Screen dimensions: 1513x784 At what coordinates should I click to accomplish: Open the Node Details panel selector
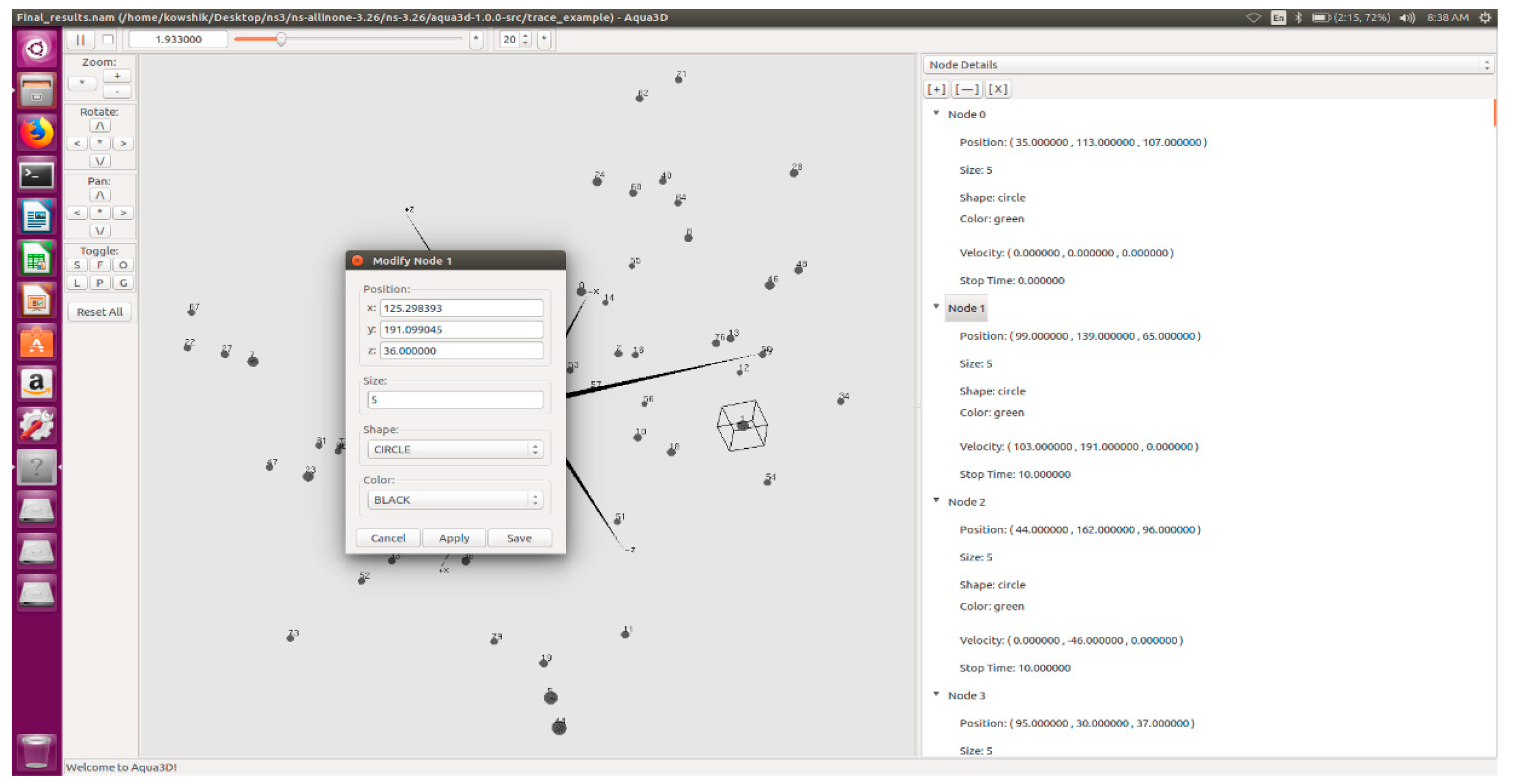(1207, 65)
